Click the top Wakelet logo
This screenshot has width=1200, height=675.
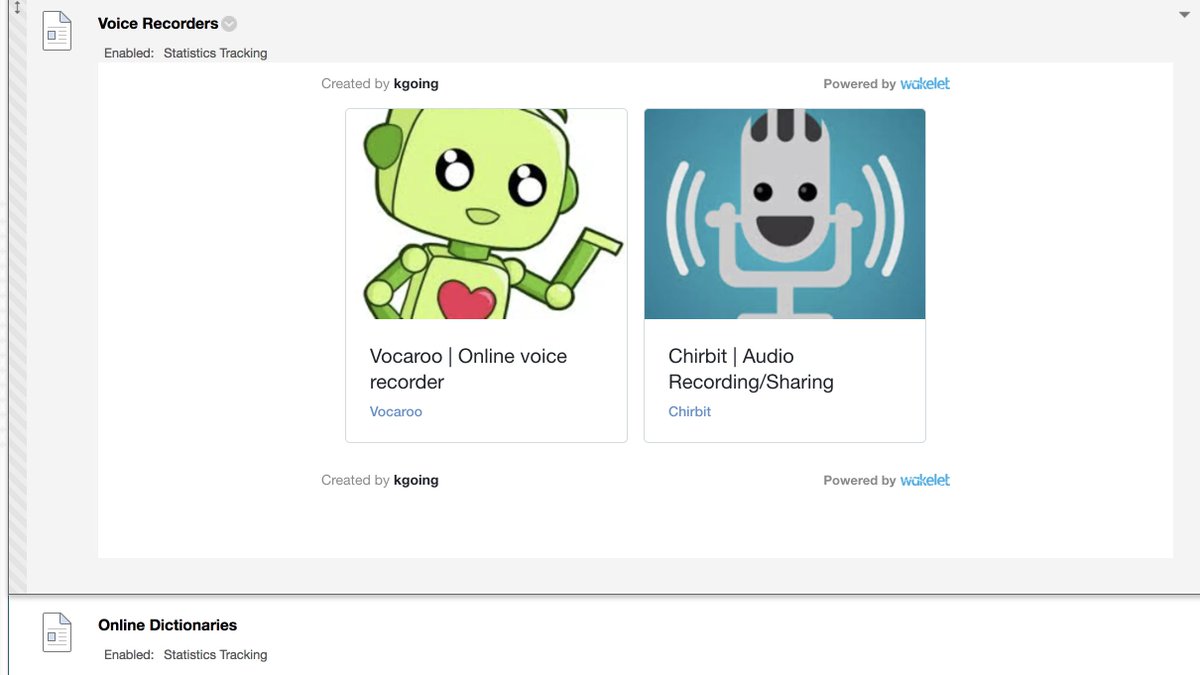coord(925,84)
